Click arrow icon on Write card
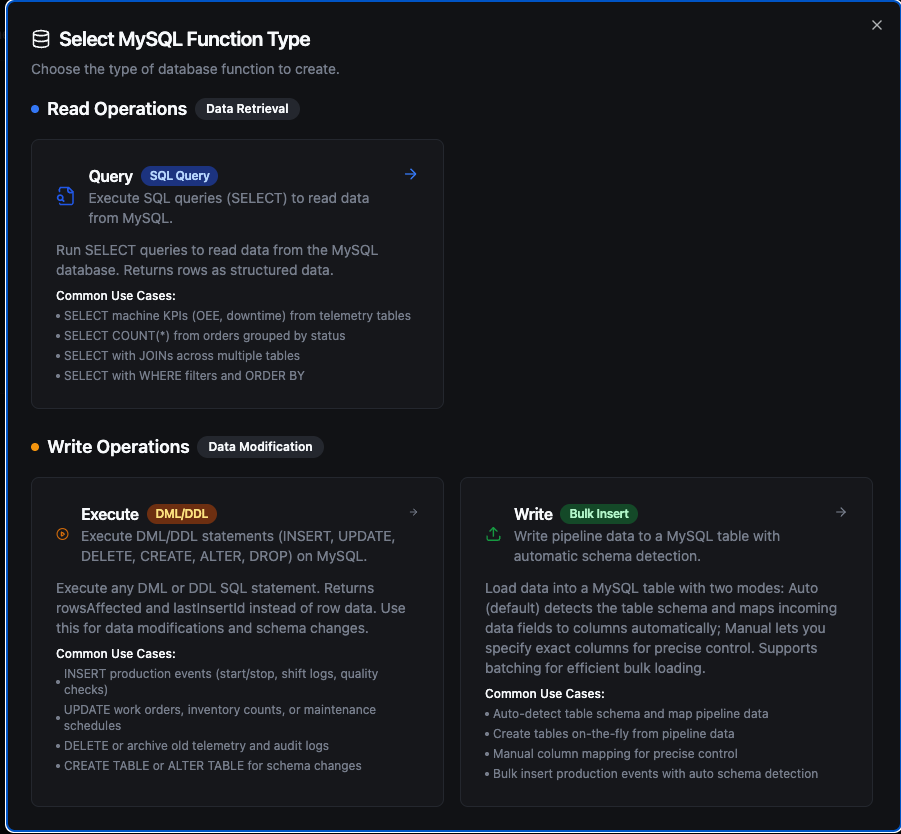The height and width of the screenshot is (834, 901). pyautogui.click(x=841, y=512)
